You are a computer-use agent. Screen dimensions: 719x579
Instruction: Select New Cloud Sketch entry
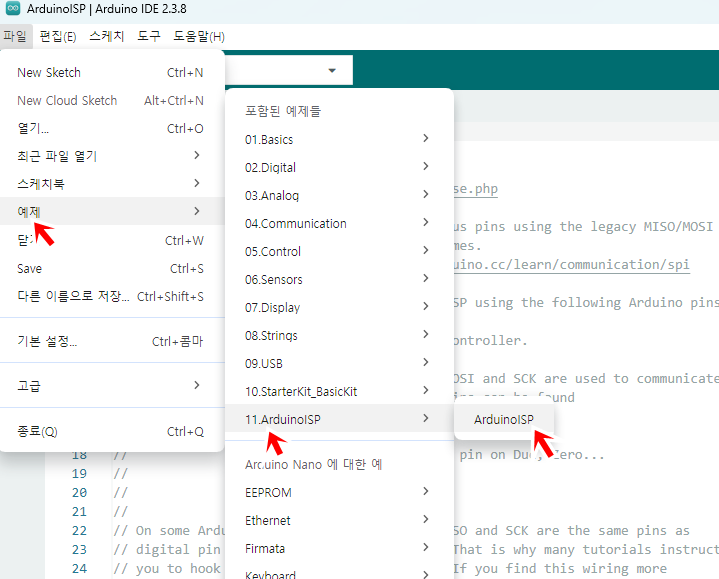coord(112,100)
